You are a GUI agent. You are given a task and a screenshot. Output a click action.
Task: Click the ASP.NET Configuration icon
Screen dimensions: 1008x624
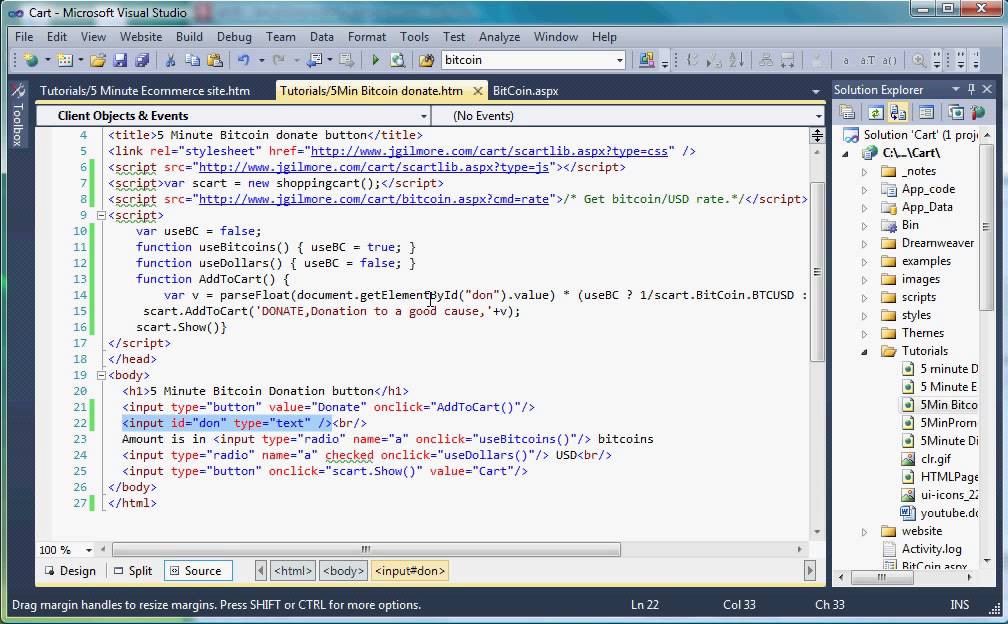pos(978,112)
